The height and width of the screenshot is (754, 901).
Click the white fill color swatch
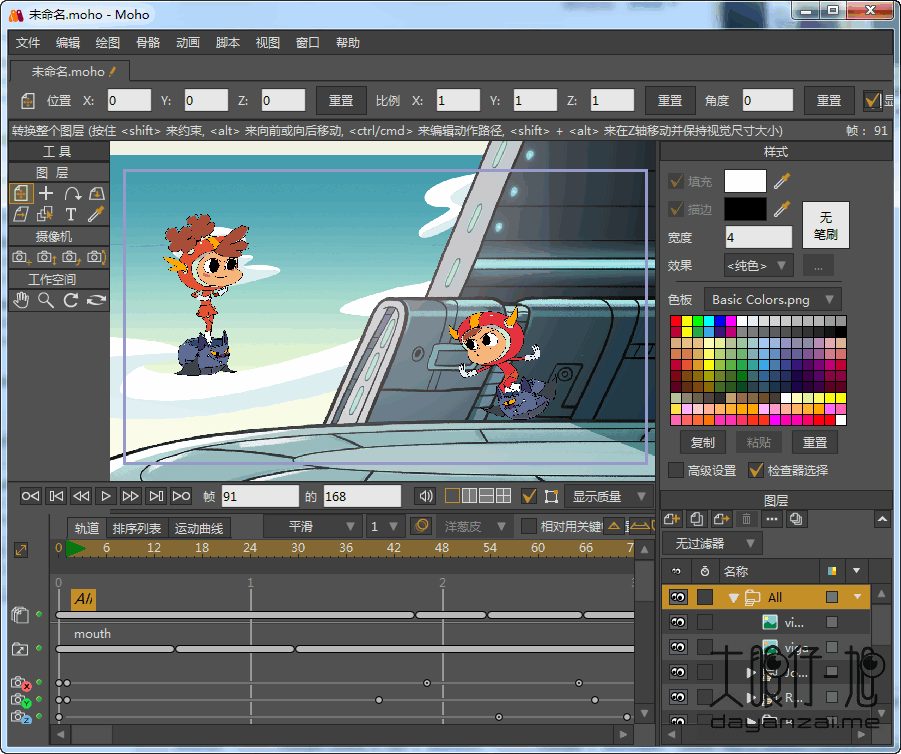pos(745,181)
